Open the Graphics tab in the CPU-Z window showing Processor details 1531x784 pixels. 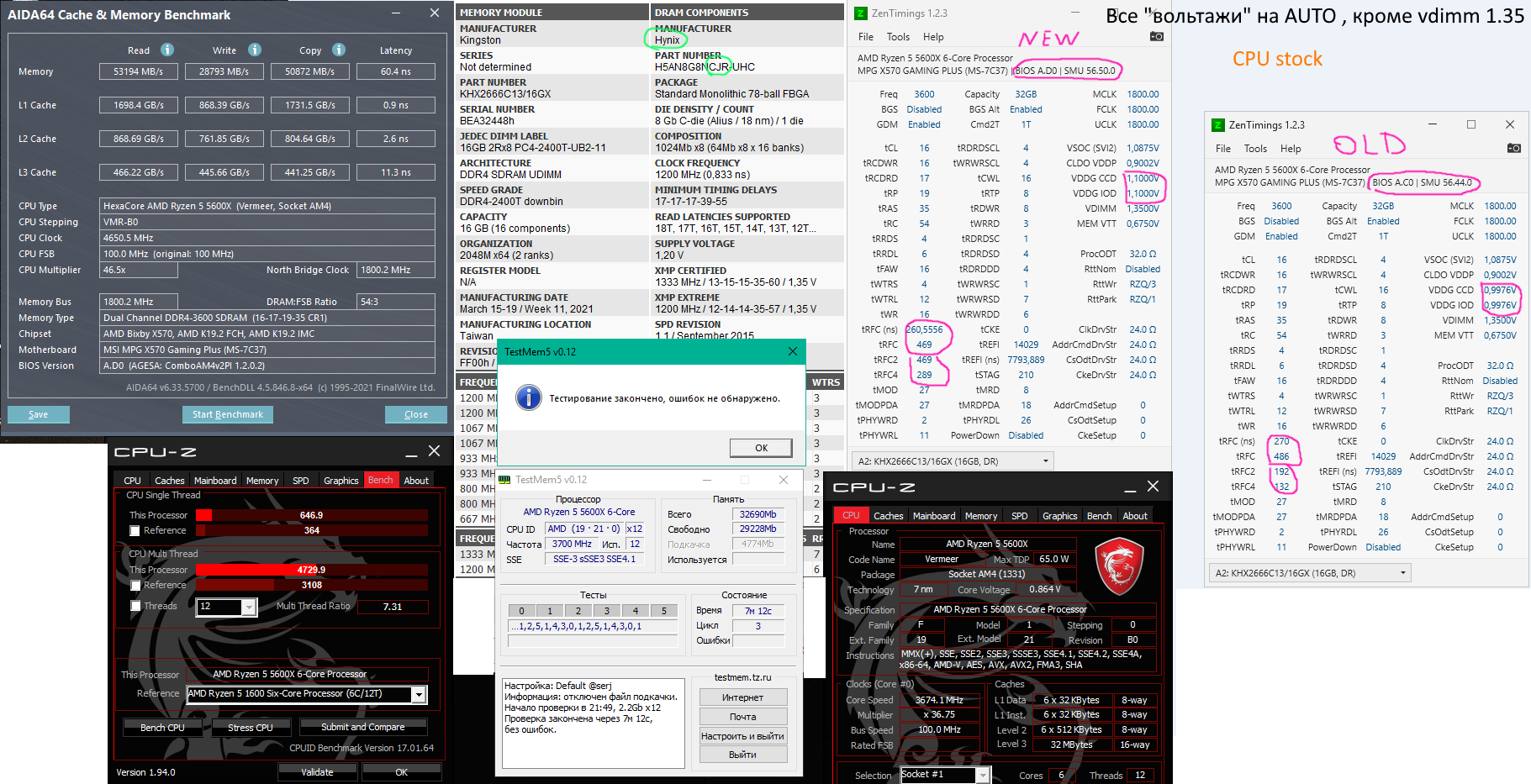tap(1059, 516)
